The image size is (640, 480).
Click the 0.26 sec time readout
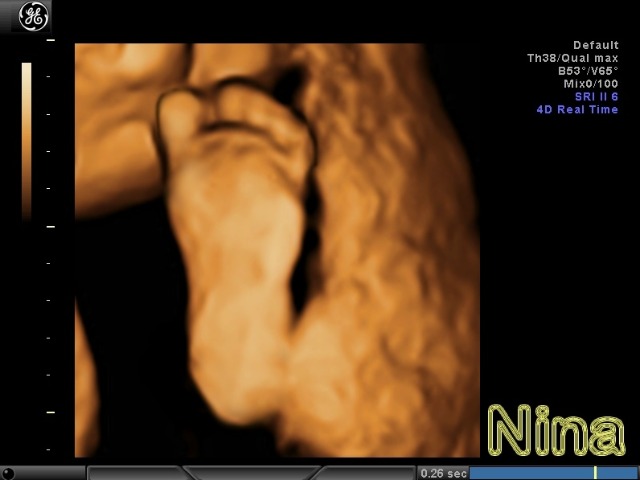coord(443,473)
